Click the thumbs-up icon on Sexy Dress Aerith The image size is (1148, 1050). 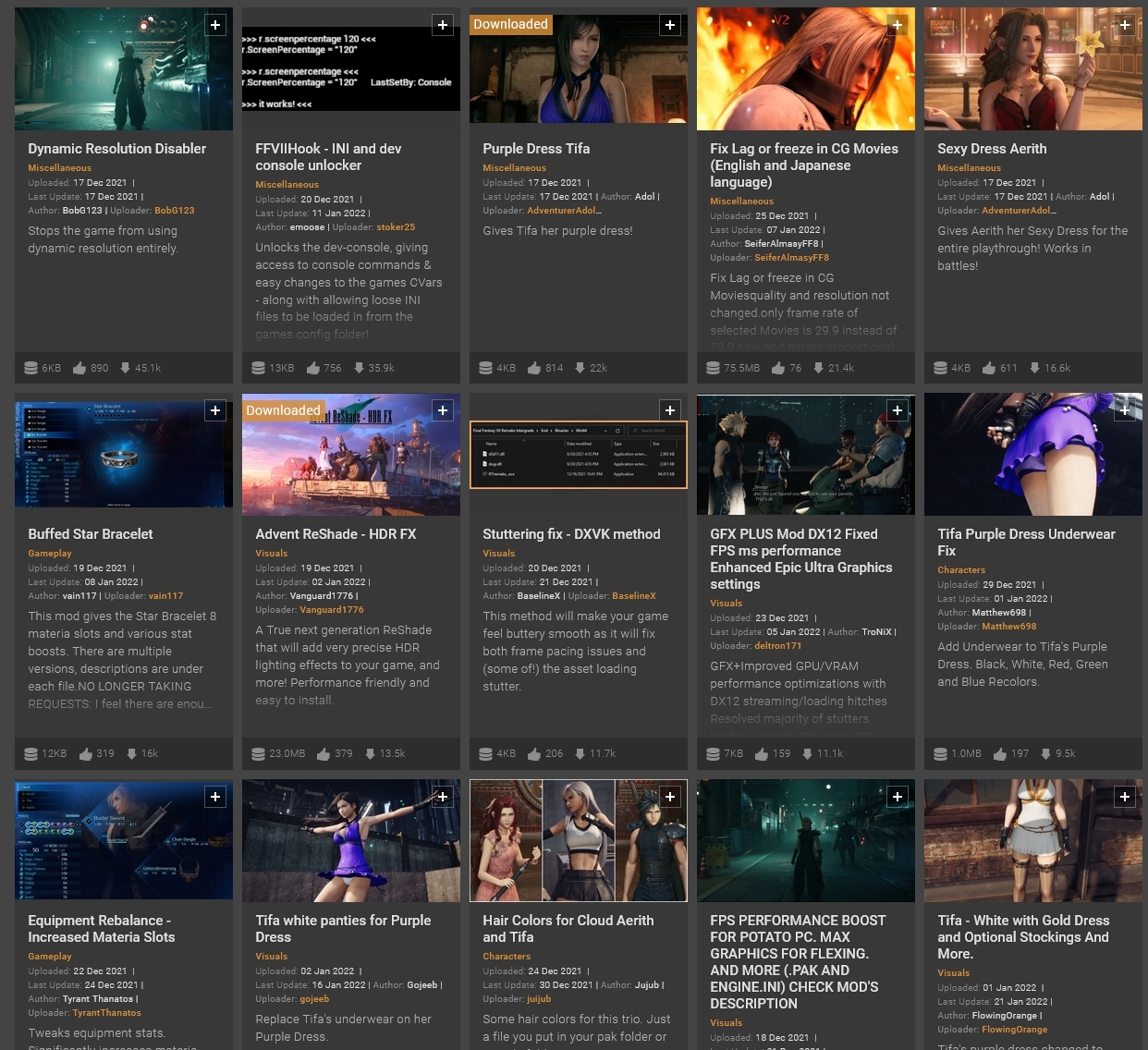coord(989,368)
